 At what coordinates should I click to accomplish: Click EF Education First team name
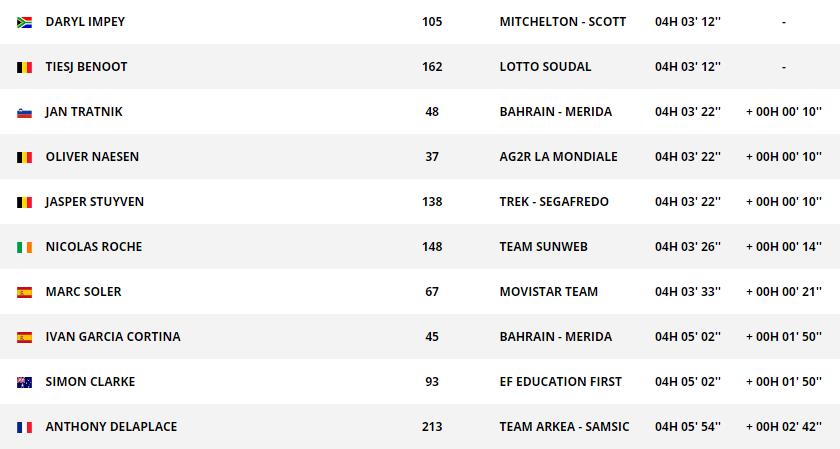coord(560,382)
